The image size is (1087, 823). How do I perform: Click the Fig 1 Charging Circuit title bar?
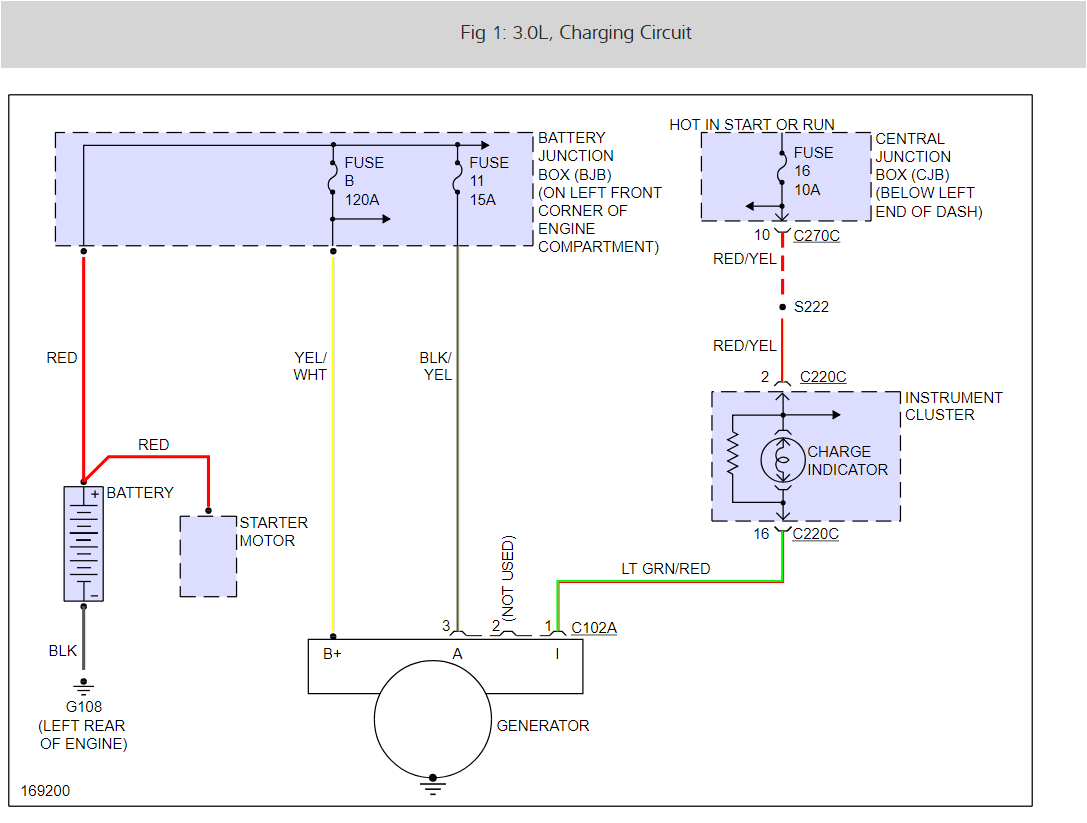pyautogui.click(x=543, y=33)
